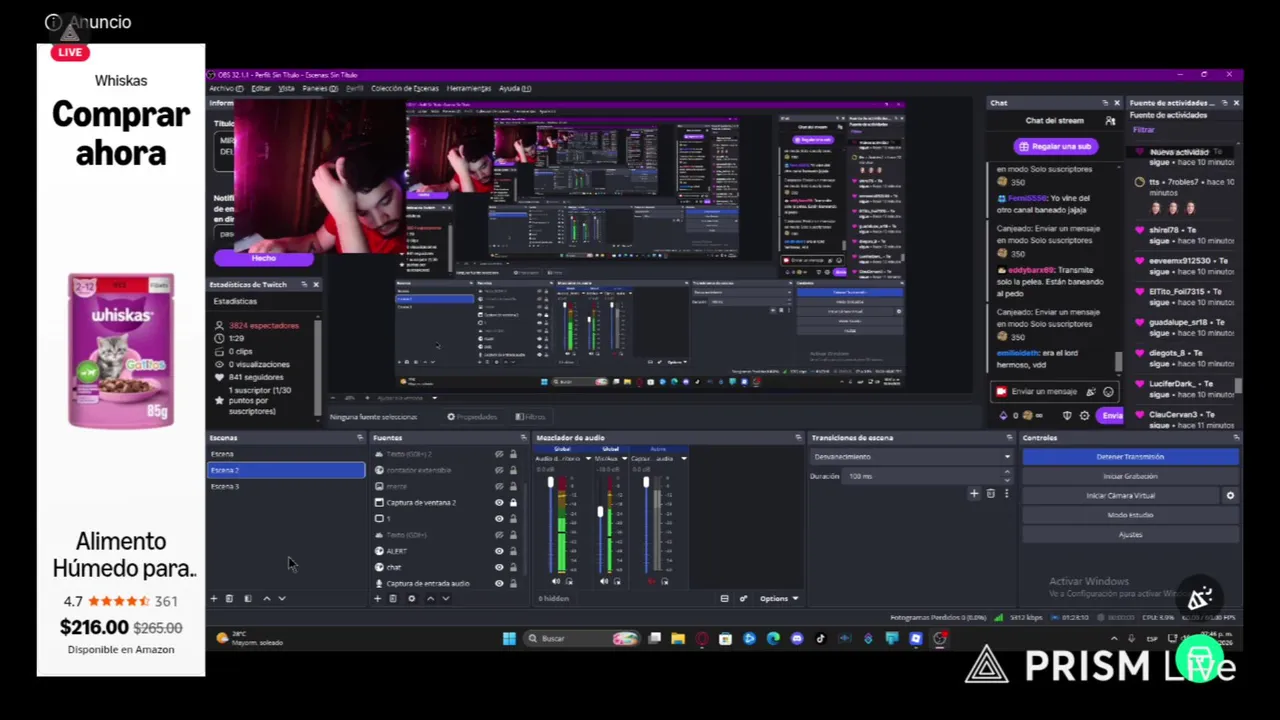
Task: Show the hidden merce source
Action: click(499, 486)
